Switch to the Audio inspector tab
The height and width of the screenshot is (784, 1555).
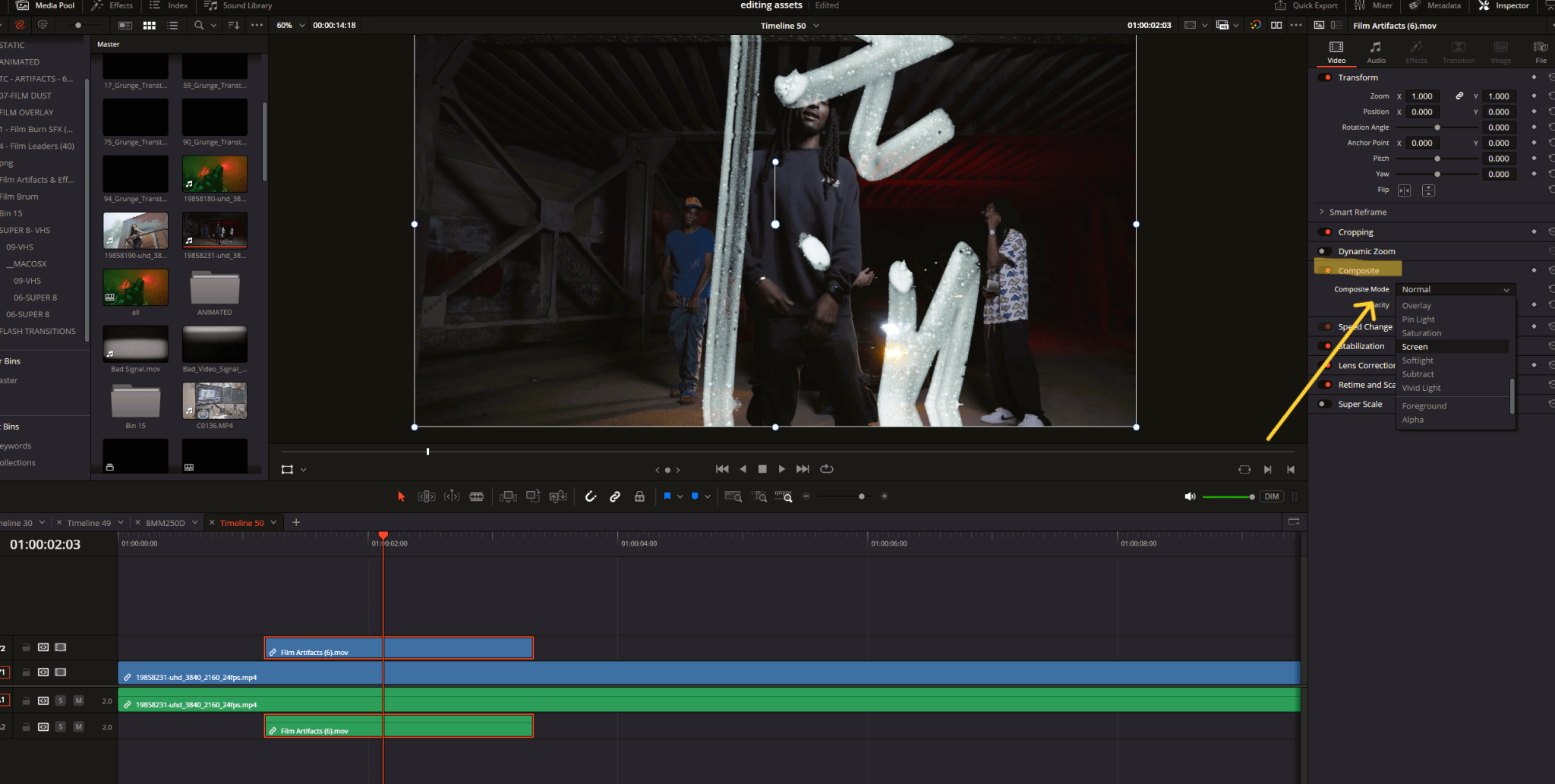click(1376, 52)
